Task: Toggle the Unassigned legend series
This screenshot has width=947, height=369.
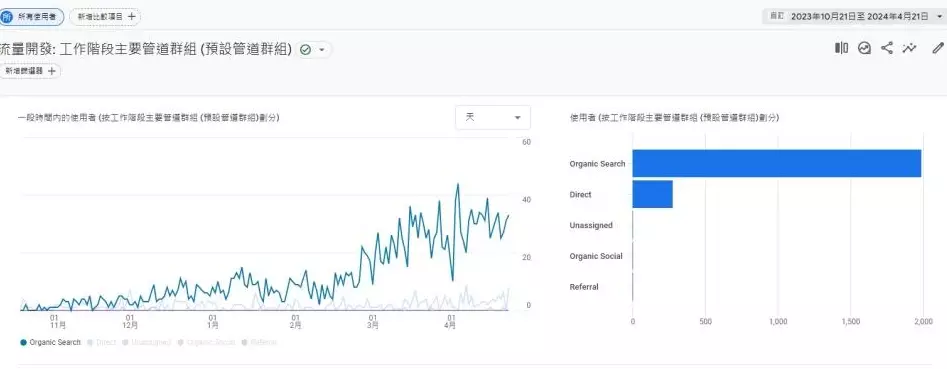Action: click(x=147, y=342)
